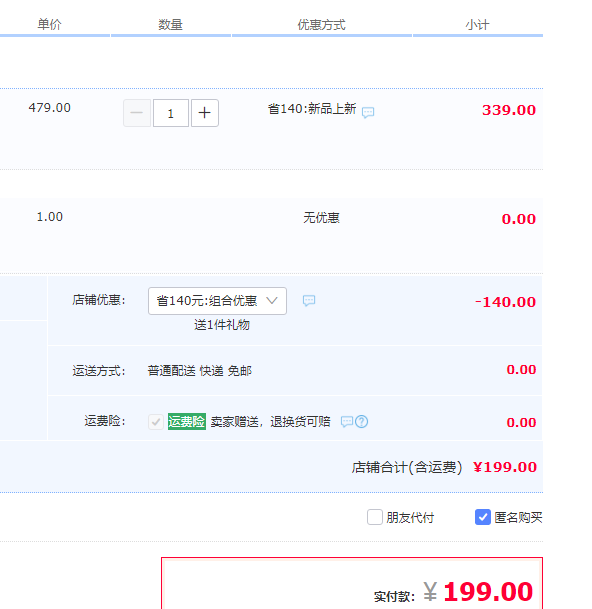Enable the 朋友代付 checkbox
Viewport: 592px width, 609px height.
(x=375, y=517)
